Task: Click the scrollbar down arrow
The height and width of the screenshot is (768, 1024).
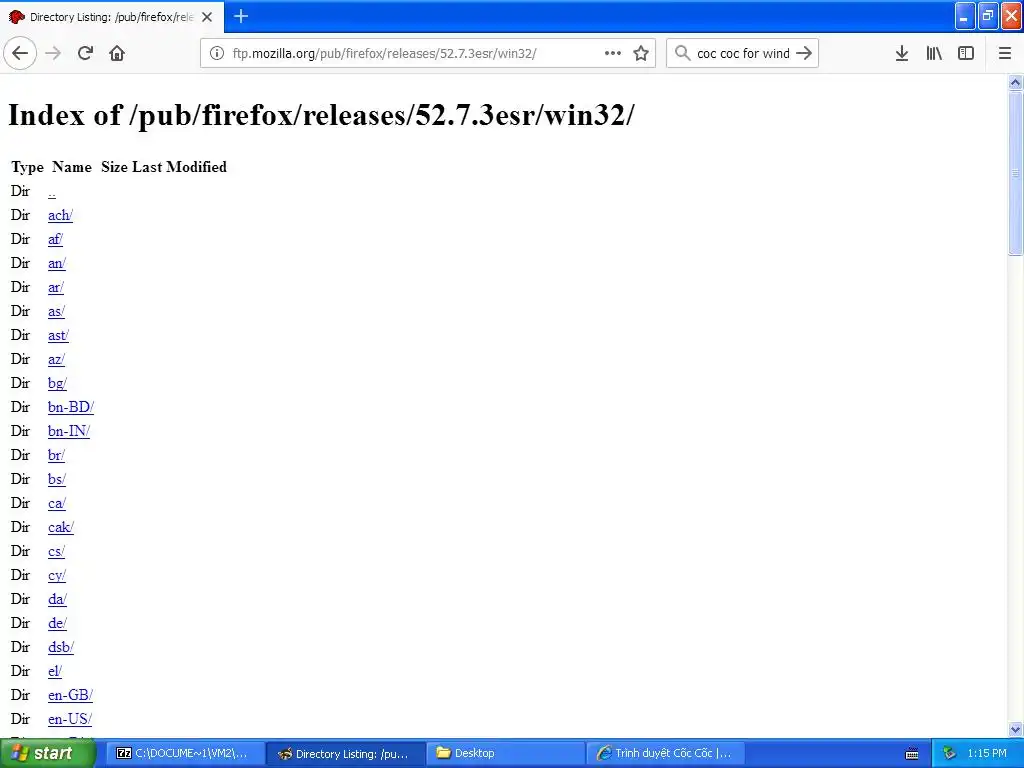Action: point(1015,729)
